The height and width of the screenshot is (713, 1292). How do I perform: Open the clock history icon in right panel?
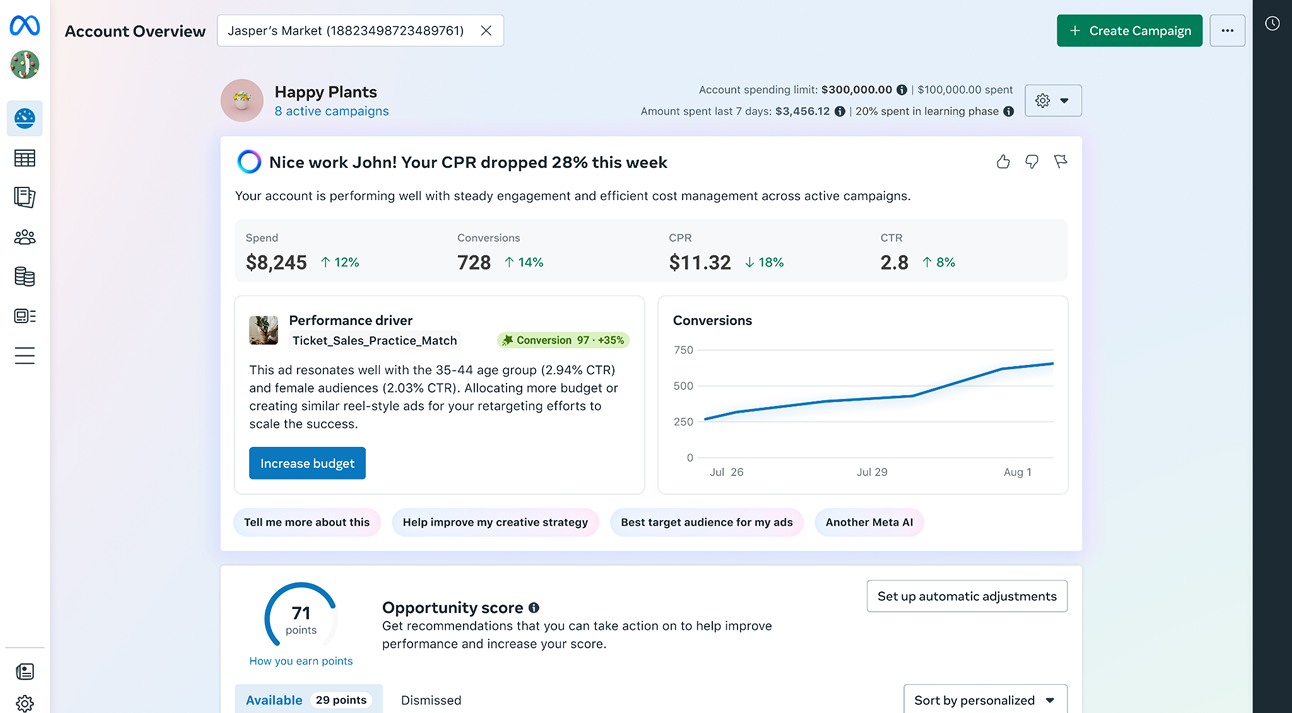(x=1272, y=23)
